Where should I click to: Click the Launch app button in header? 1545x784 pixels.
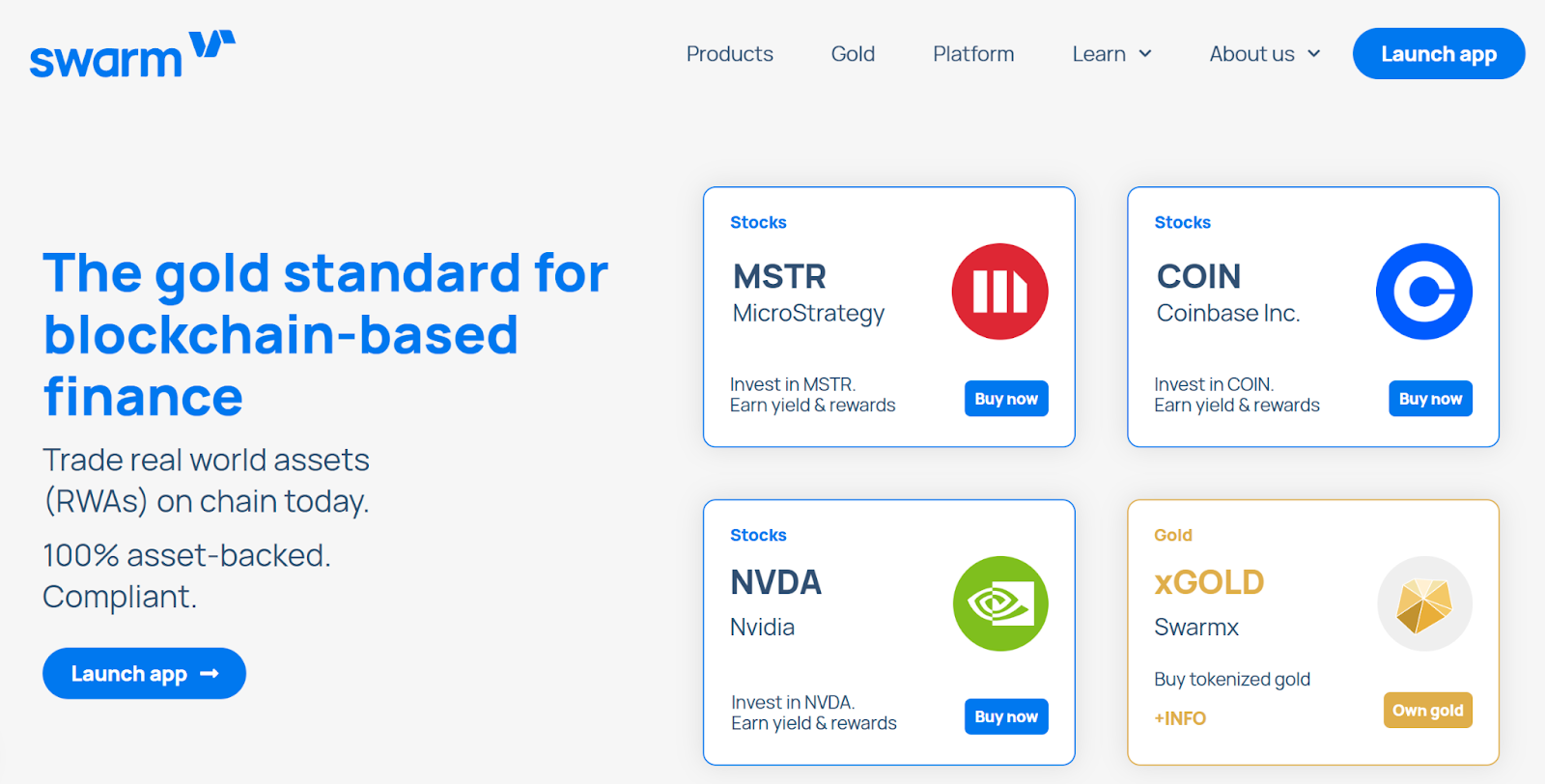tap(1439, 54)
